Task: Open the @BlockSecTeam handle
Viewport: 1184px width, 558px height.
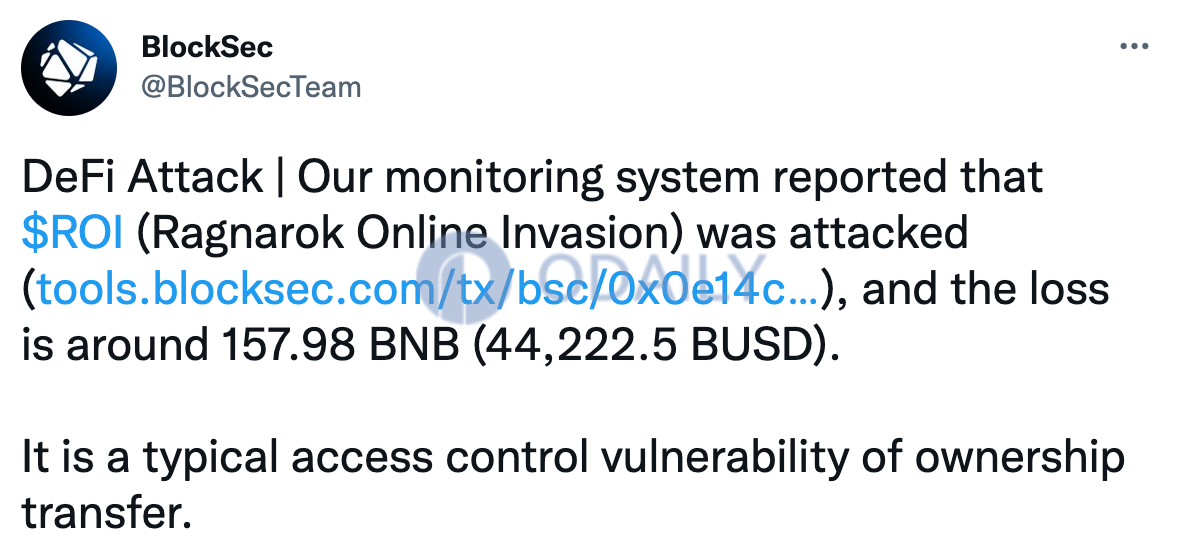Action: (251, 88)
